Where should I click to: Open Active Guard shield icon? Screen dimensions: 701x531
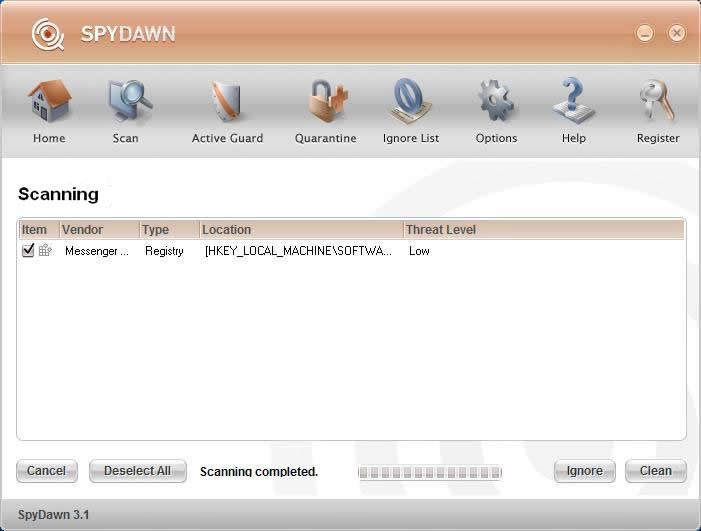click(228, 102)
